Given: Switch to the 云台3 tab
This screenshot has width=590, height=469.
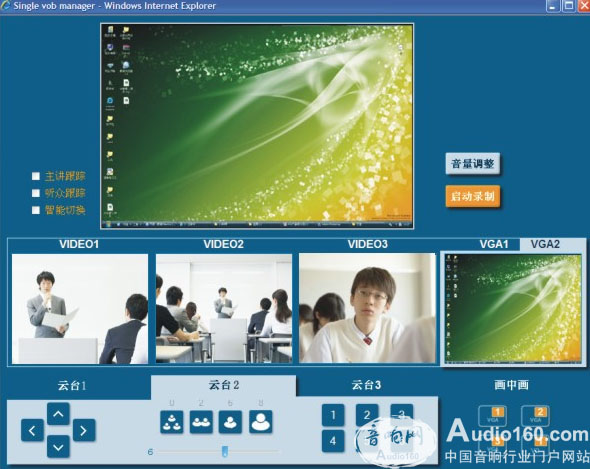Looking at the screenshot, I should 366,385.
